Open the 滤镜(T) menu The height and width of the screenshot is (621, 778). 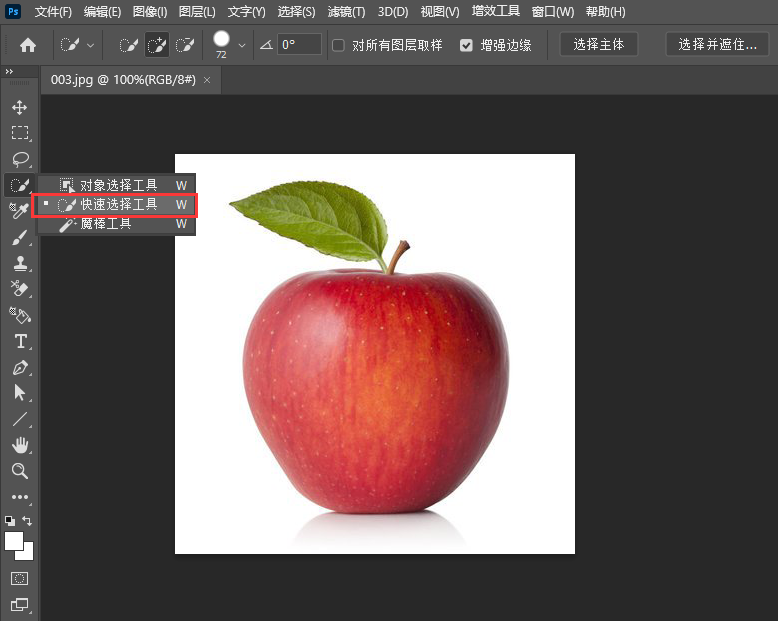(x=346, y=12)
